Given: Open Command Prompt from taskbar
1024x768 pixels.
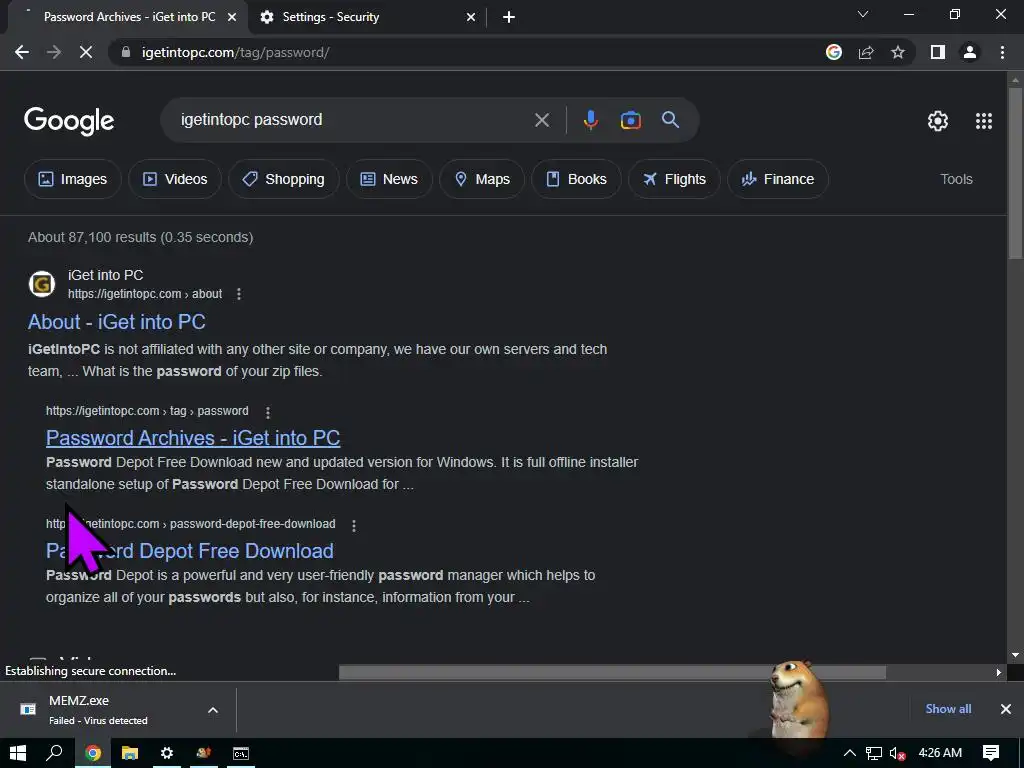Looking at the screenshot, I should pos(241,753).
